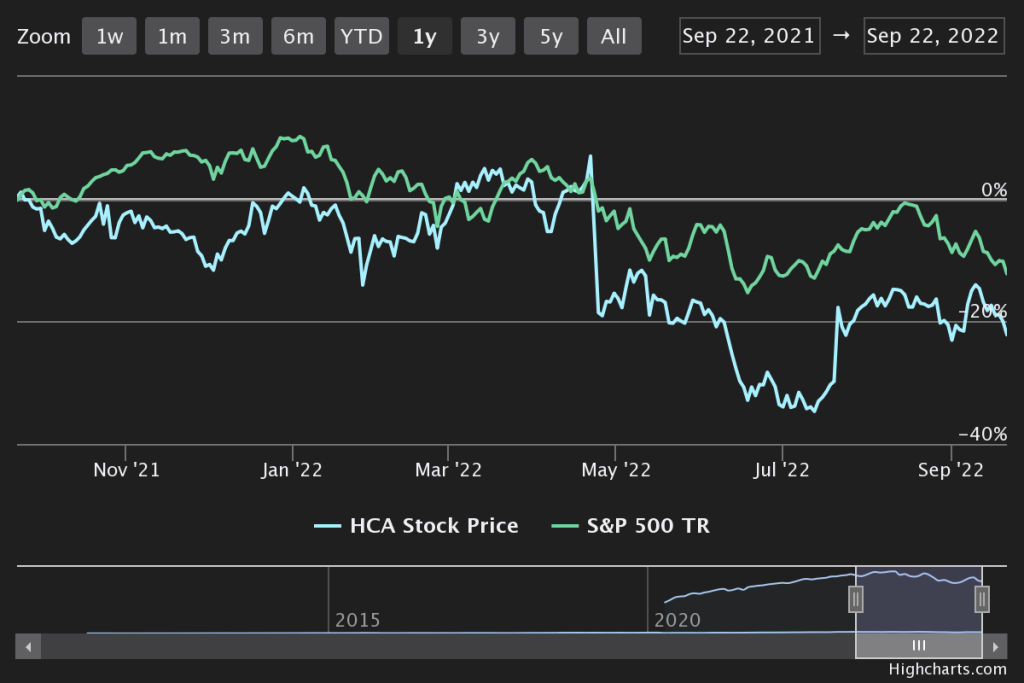Display All available data range
1024x683 pixels.
point(614,37)
